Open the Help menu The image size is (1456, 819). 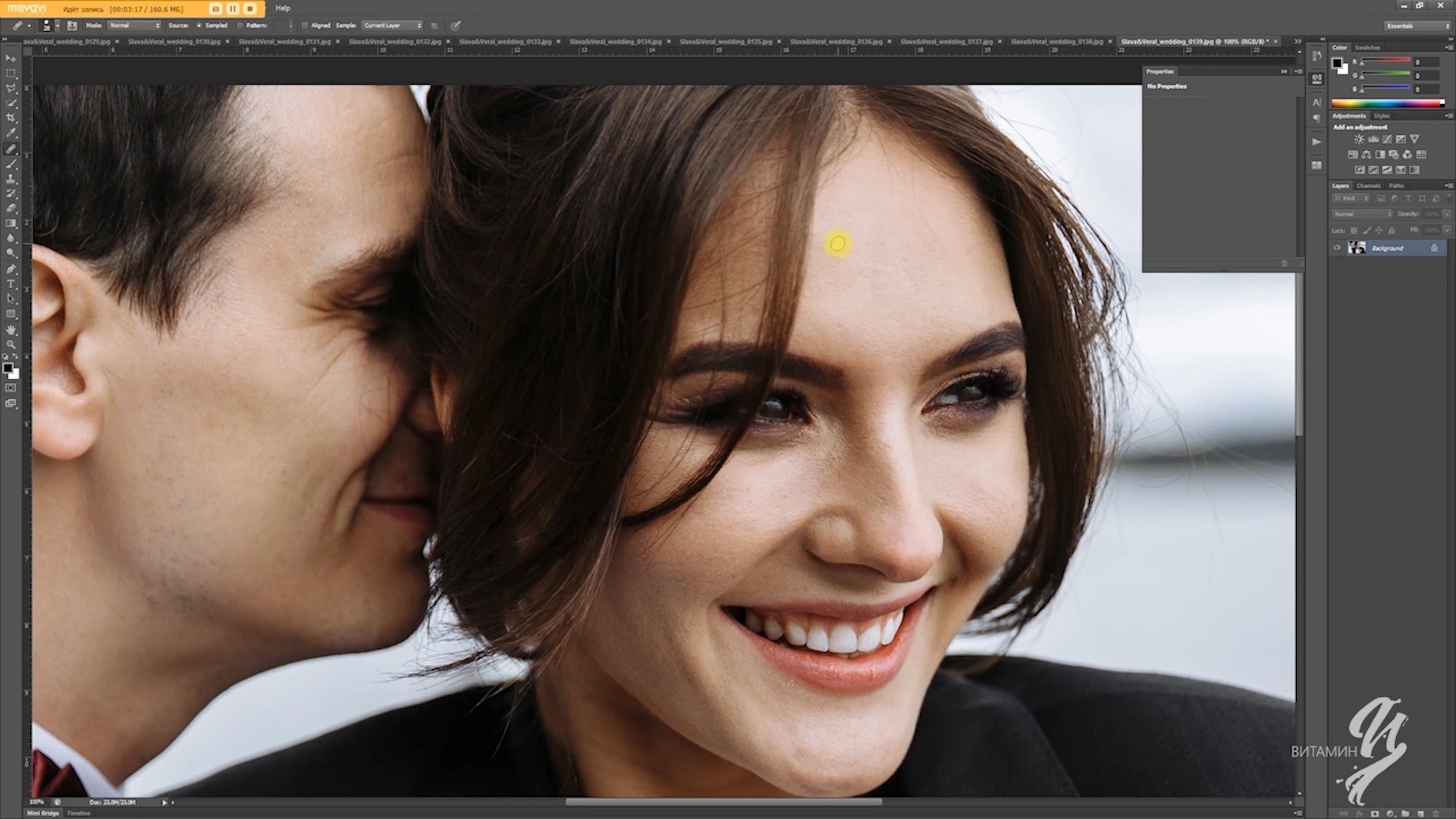[283, 8]
